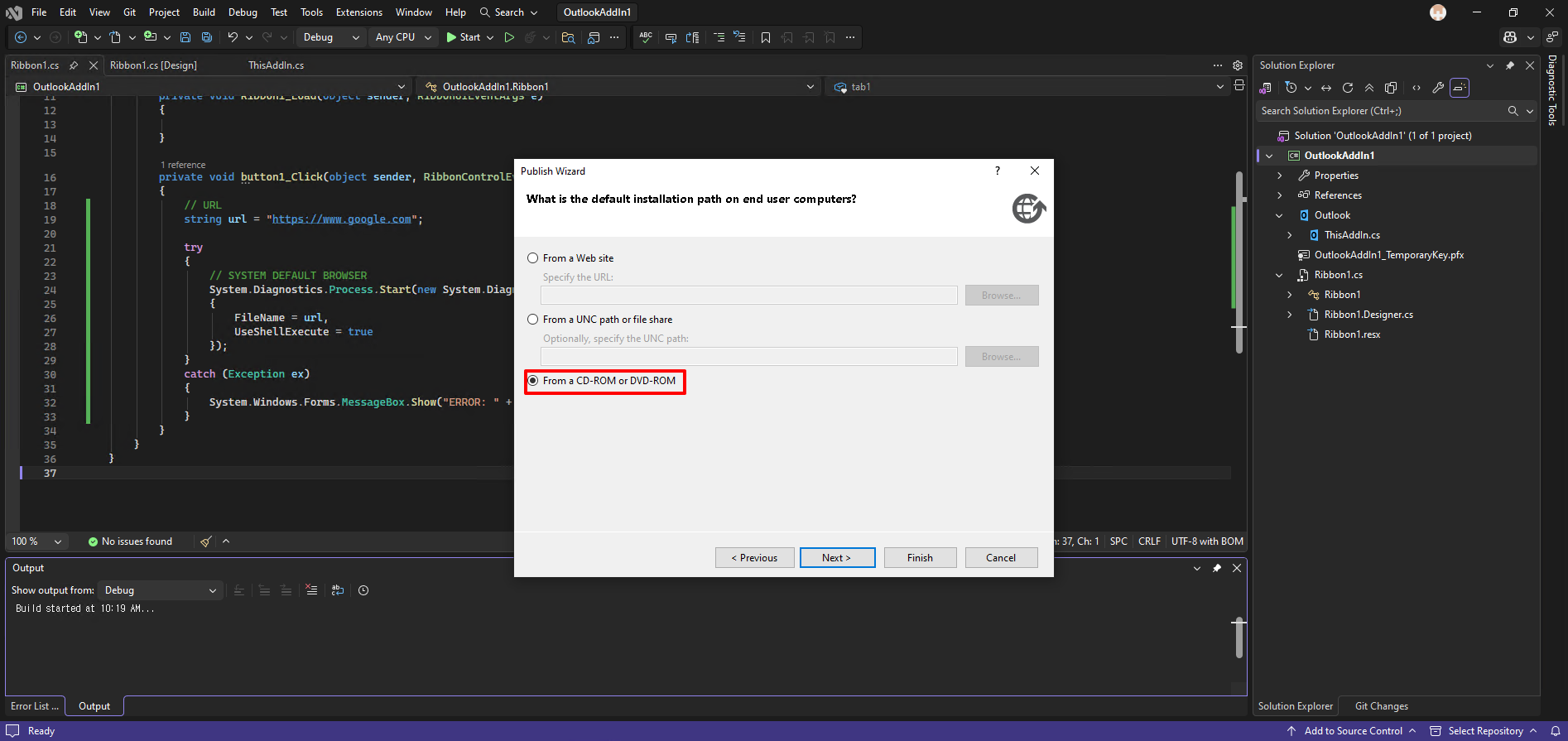1568x741 pixels.
Task: Select OutlookAddIn1_TemporaryKey.pfx file
Action: 1388,255
